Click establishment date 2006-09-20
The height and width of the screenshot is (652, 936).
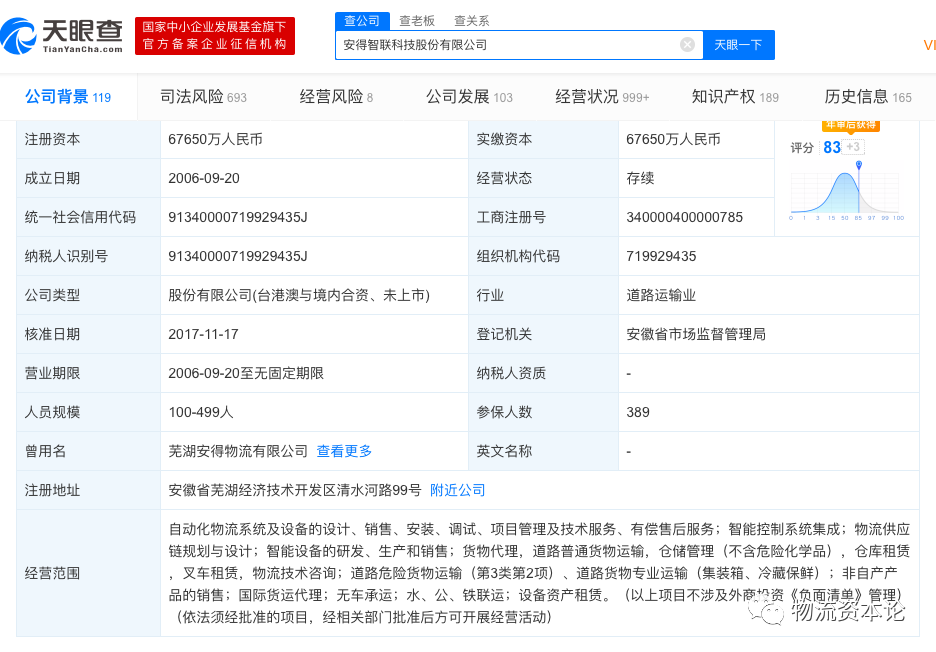pyautogui.click(x=204, y=179)
